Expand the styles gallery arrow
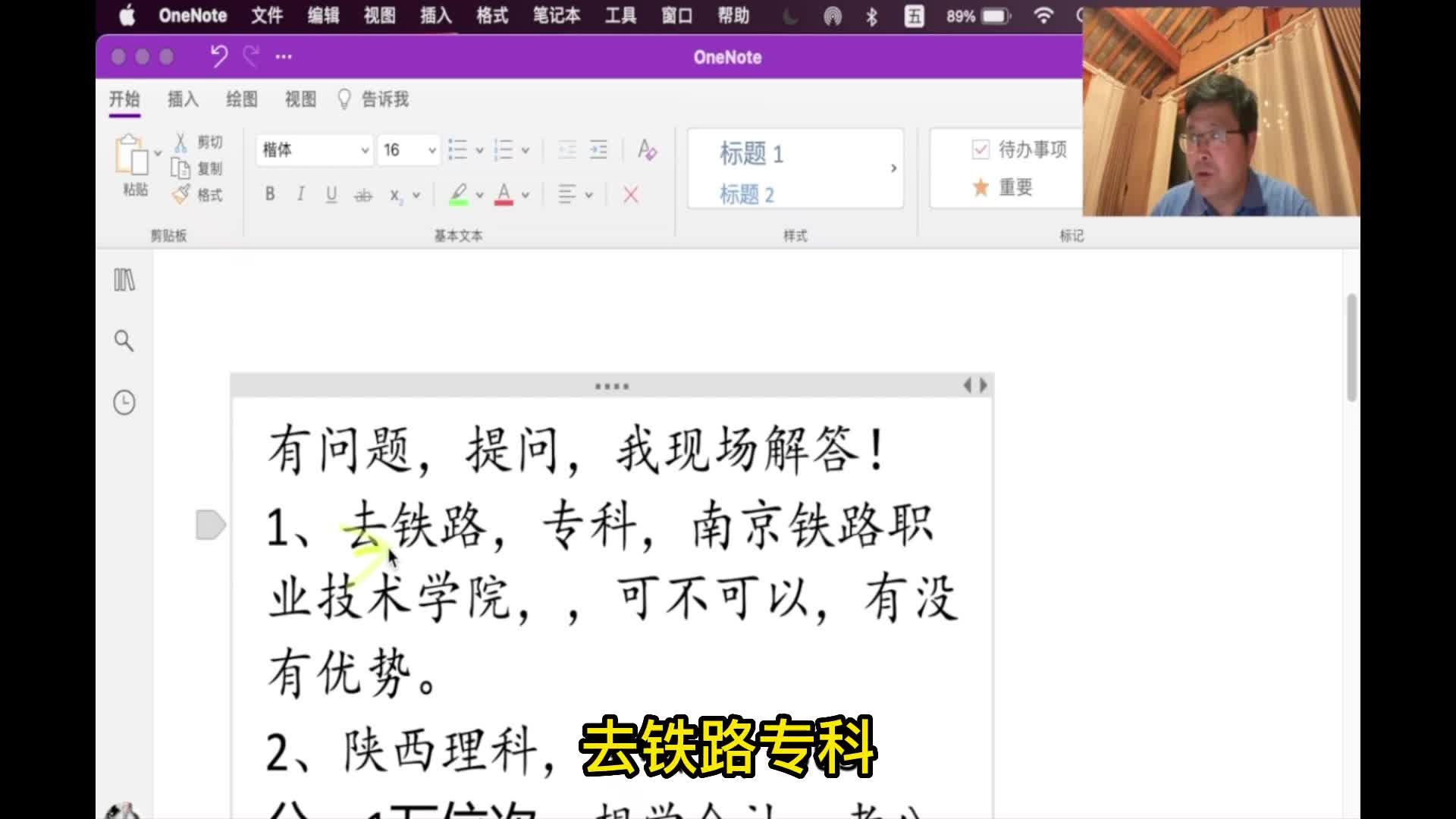The width and height of the screenshot is (1456, 819). click(x=893, y=168)
